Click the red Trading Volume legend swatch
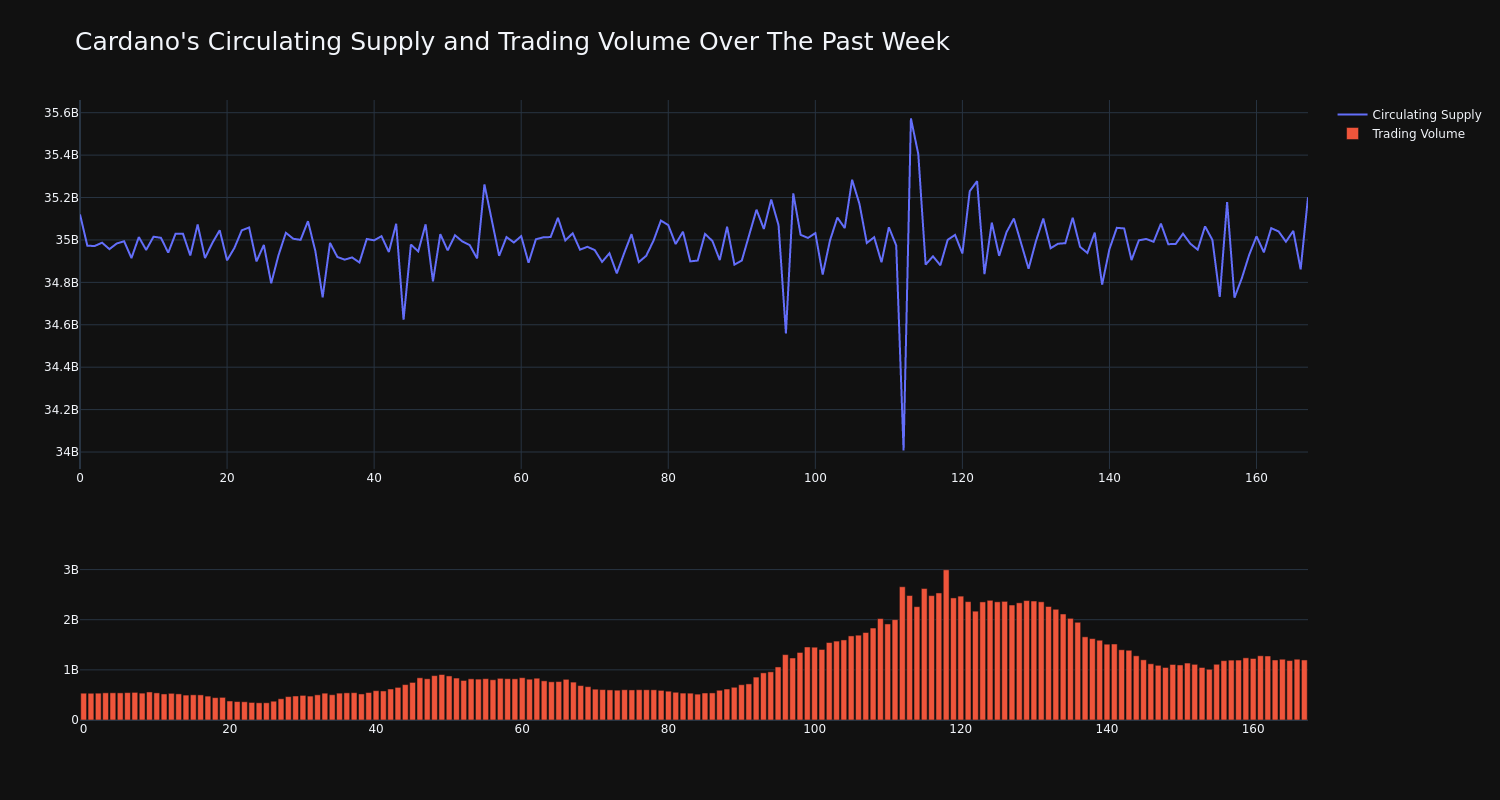Image resolution: width=1500 pixels, height=800 pixels. pyautogui.click(x=1352, y=134)
